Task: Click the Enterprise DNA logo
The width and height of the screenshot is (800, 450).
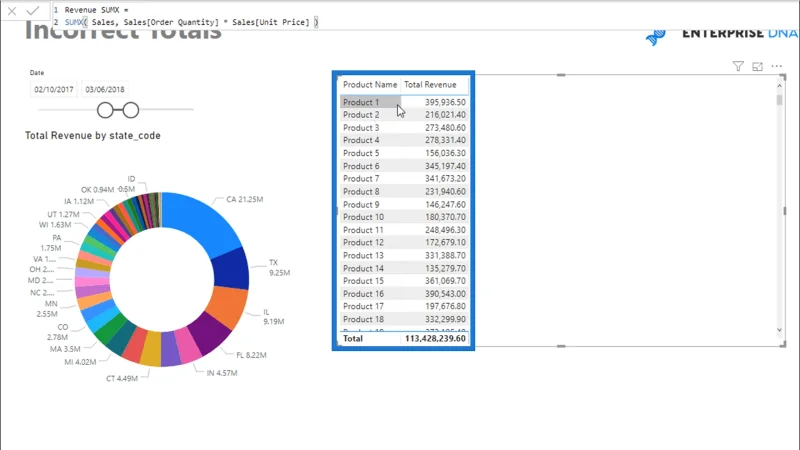Action: (x=720, y=35)
